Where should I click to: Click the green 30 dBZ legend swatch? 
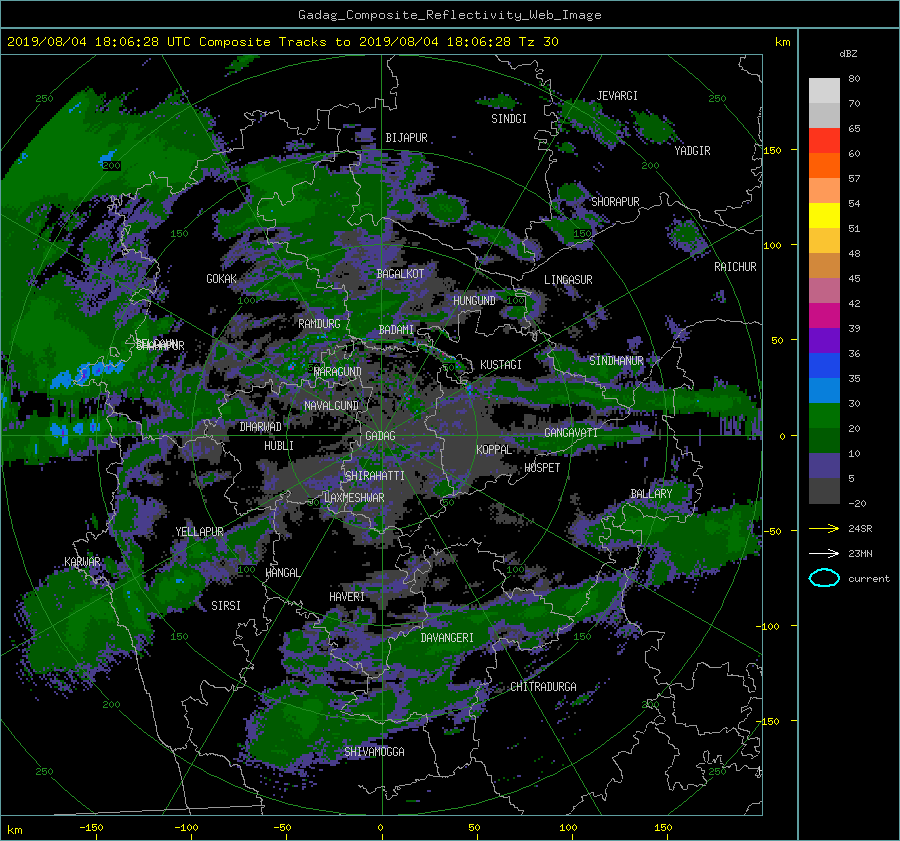(x=824, y=415)
